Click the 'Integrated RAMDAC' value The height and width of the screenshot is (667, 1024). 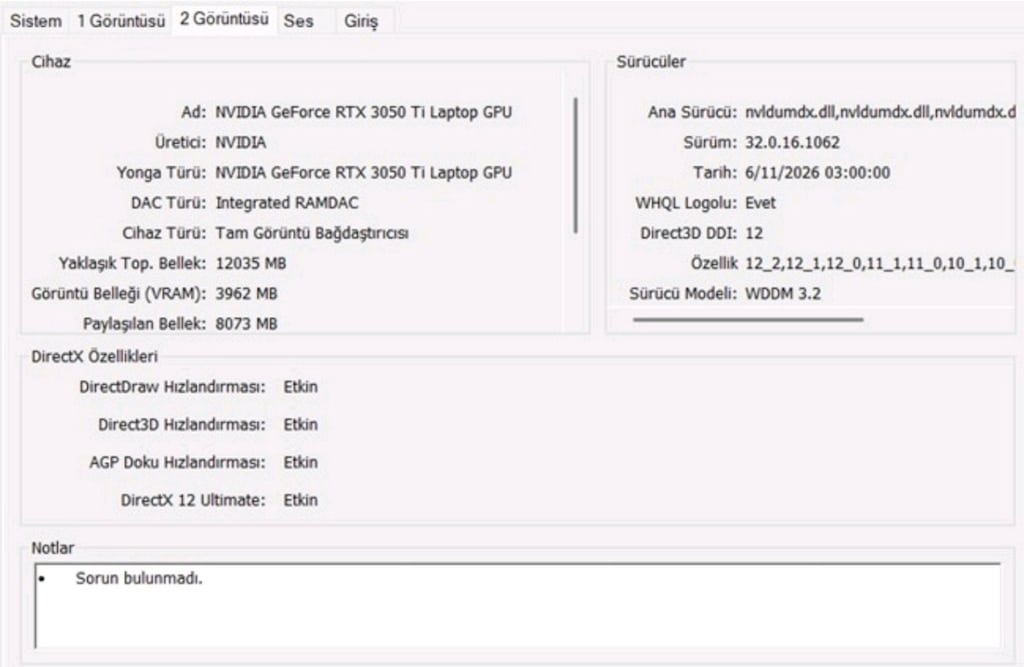coord(287,203)
